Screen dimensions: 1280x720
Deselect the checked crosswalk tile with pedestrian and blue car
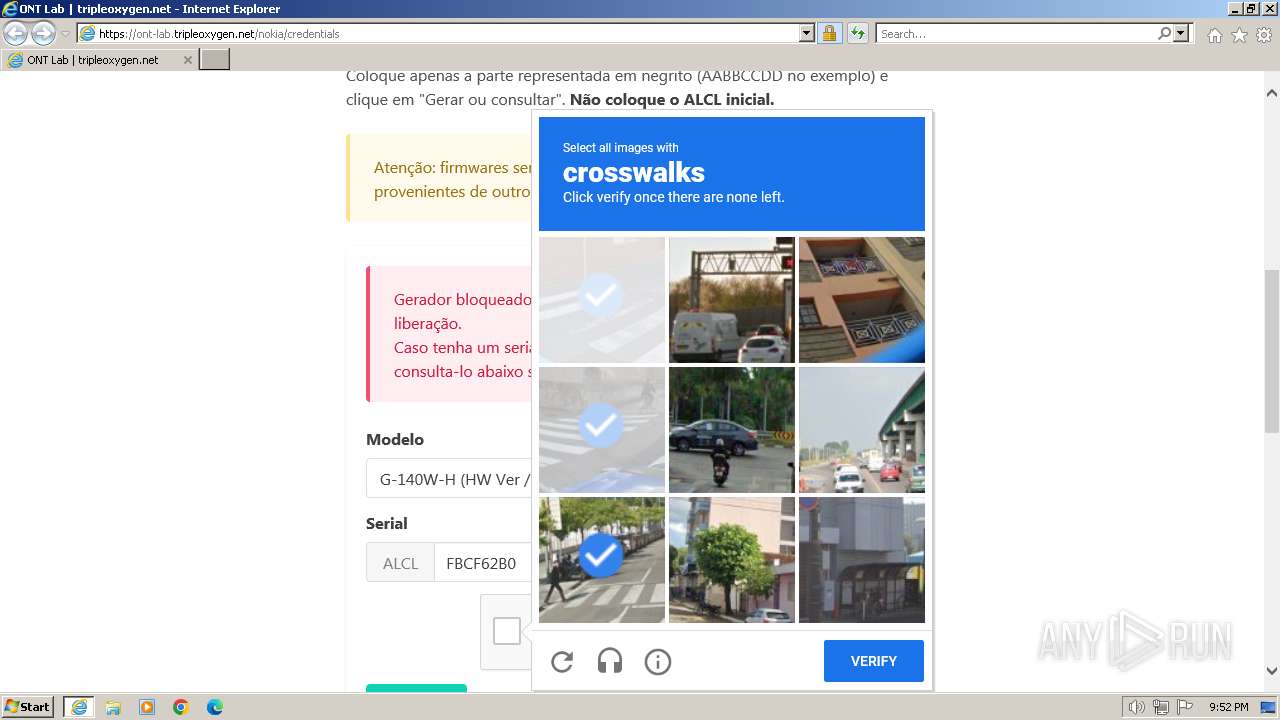[x=602, y=430]
